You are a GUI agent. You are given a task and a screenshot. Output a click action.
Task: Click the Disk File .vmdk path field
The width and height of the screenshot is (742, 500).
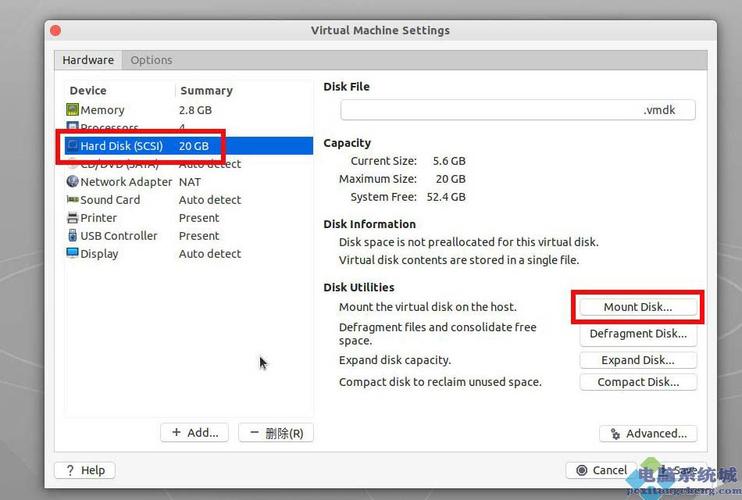[518, 110]
